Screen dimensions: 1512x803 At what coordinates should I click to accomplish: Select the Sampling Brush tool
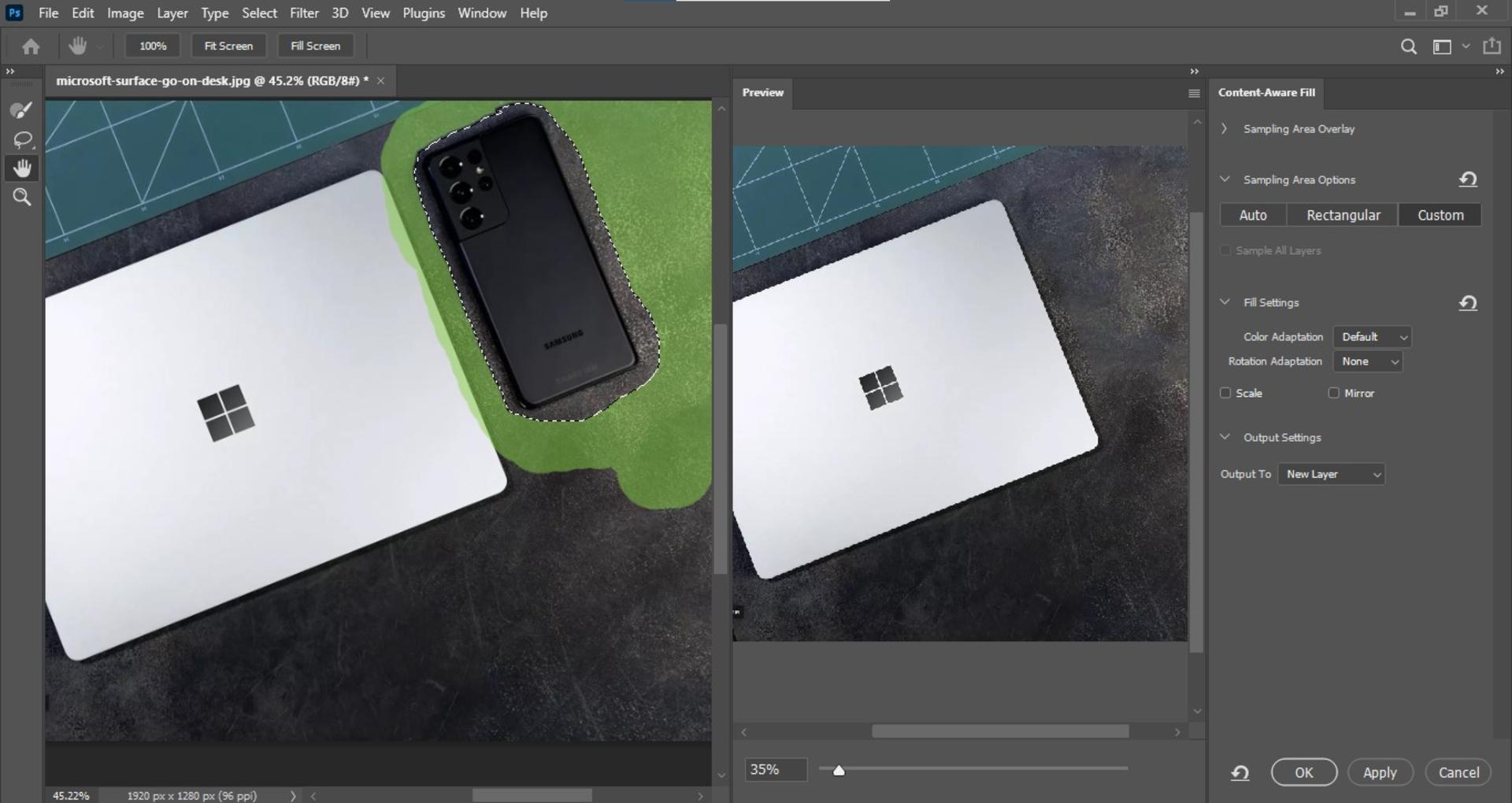click(22, 110)
